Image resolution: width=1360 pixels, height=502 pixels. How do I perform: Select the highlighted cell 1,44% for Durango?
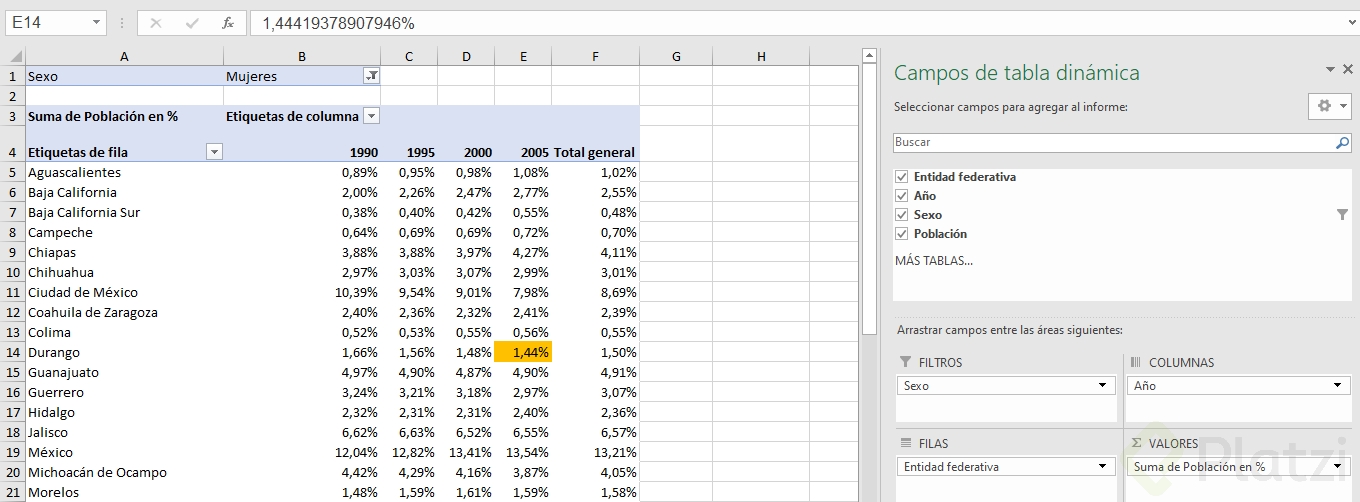click(x=523, y=352)
